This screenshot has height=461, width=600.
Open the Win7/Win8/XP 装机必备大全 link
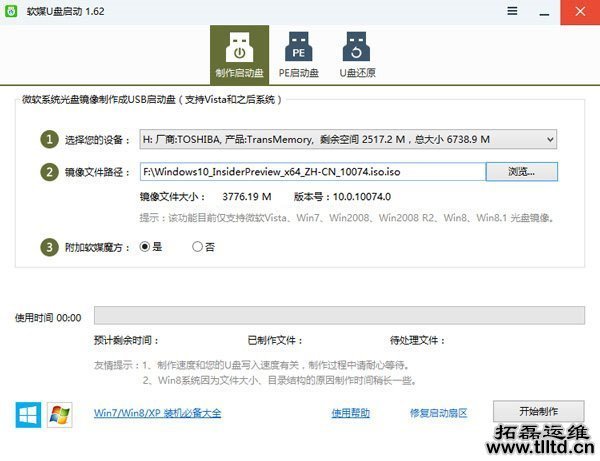click(157, 413)
